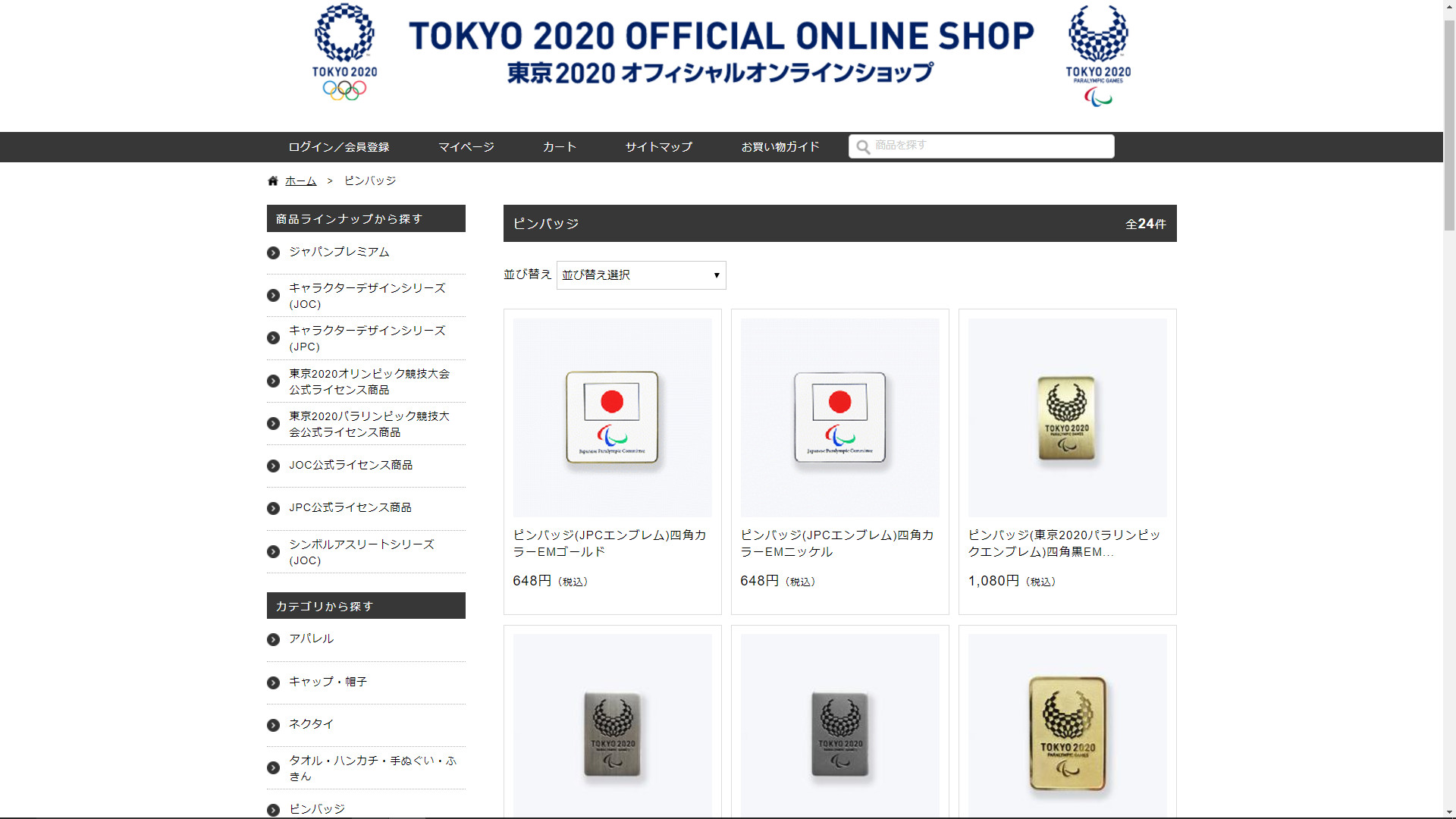Click arrow bullet beside ネクタイ
This screenshot has height=819, width=1456.
coord(274,726)
